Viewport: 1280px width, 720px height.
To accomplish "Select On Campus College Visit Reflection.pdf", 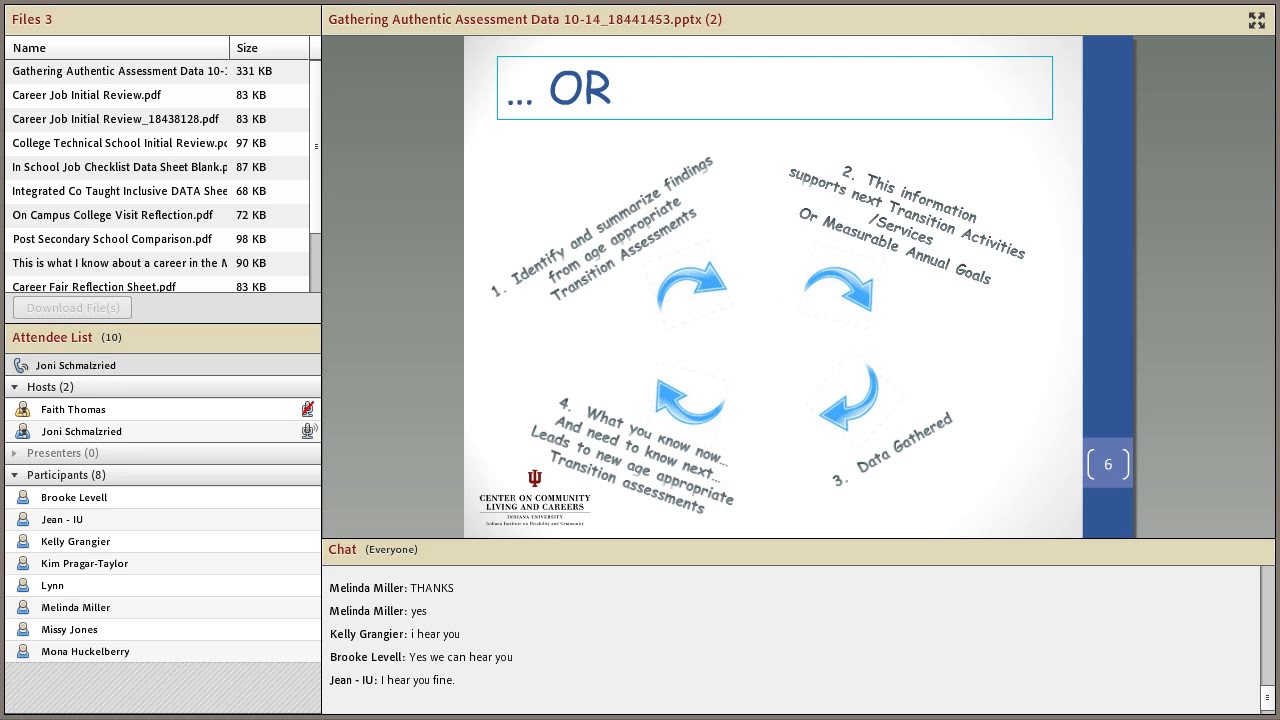I will tap(157, 215).
